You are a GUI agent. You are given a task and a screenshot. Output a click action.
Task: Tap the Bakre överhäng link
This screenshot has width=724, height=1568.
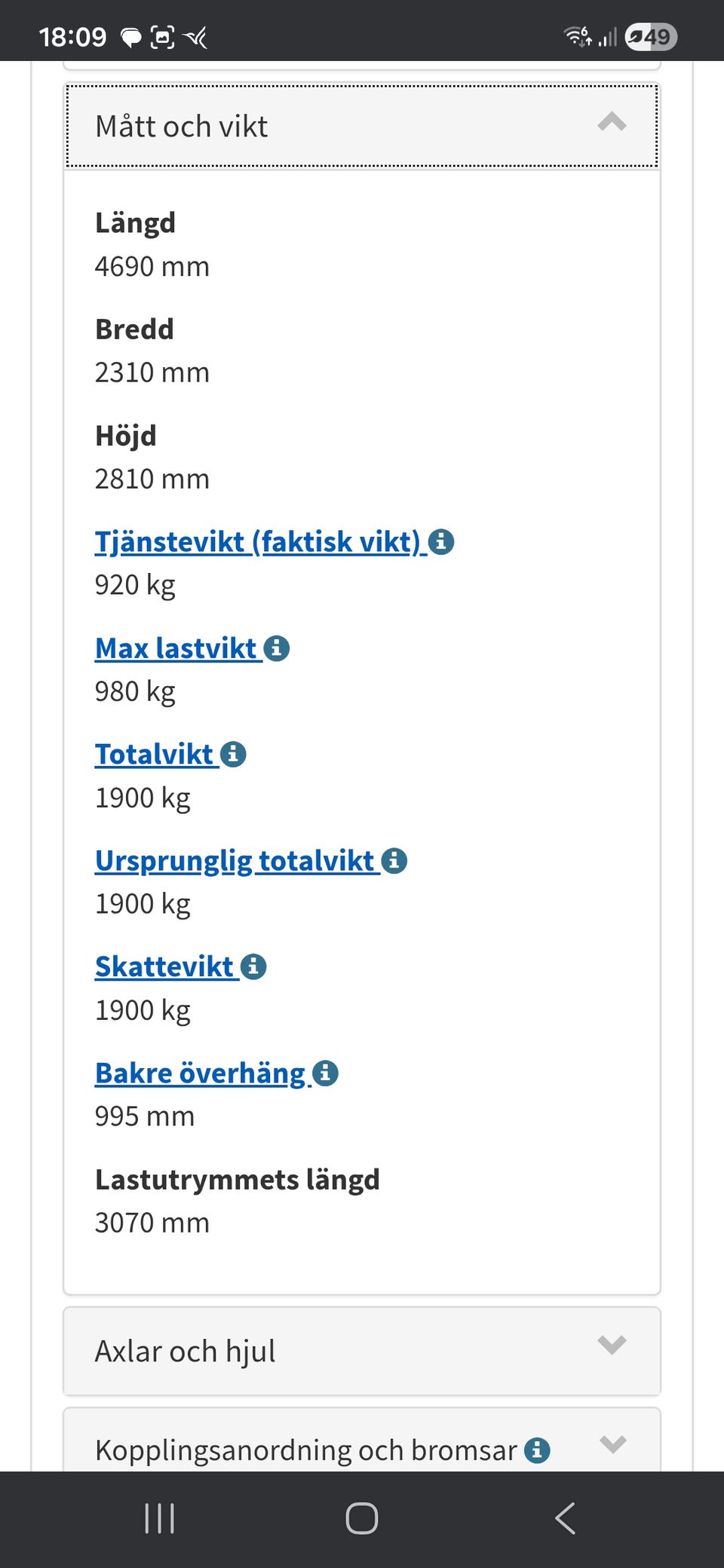(x=200, y=1073)
